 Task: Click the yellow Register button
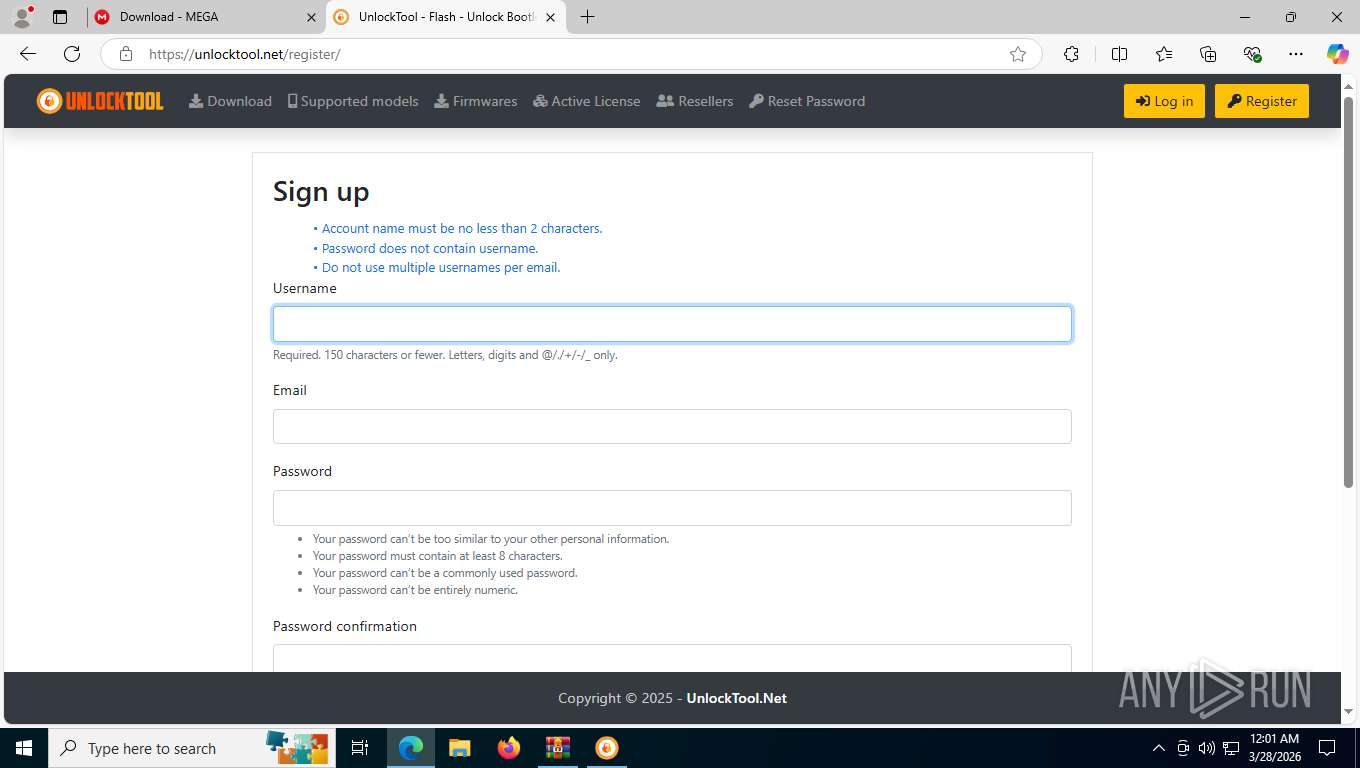coord(1262,101)
